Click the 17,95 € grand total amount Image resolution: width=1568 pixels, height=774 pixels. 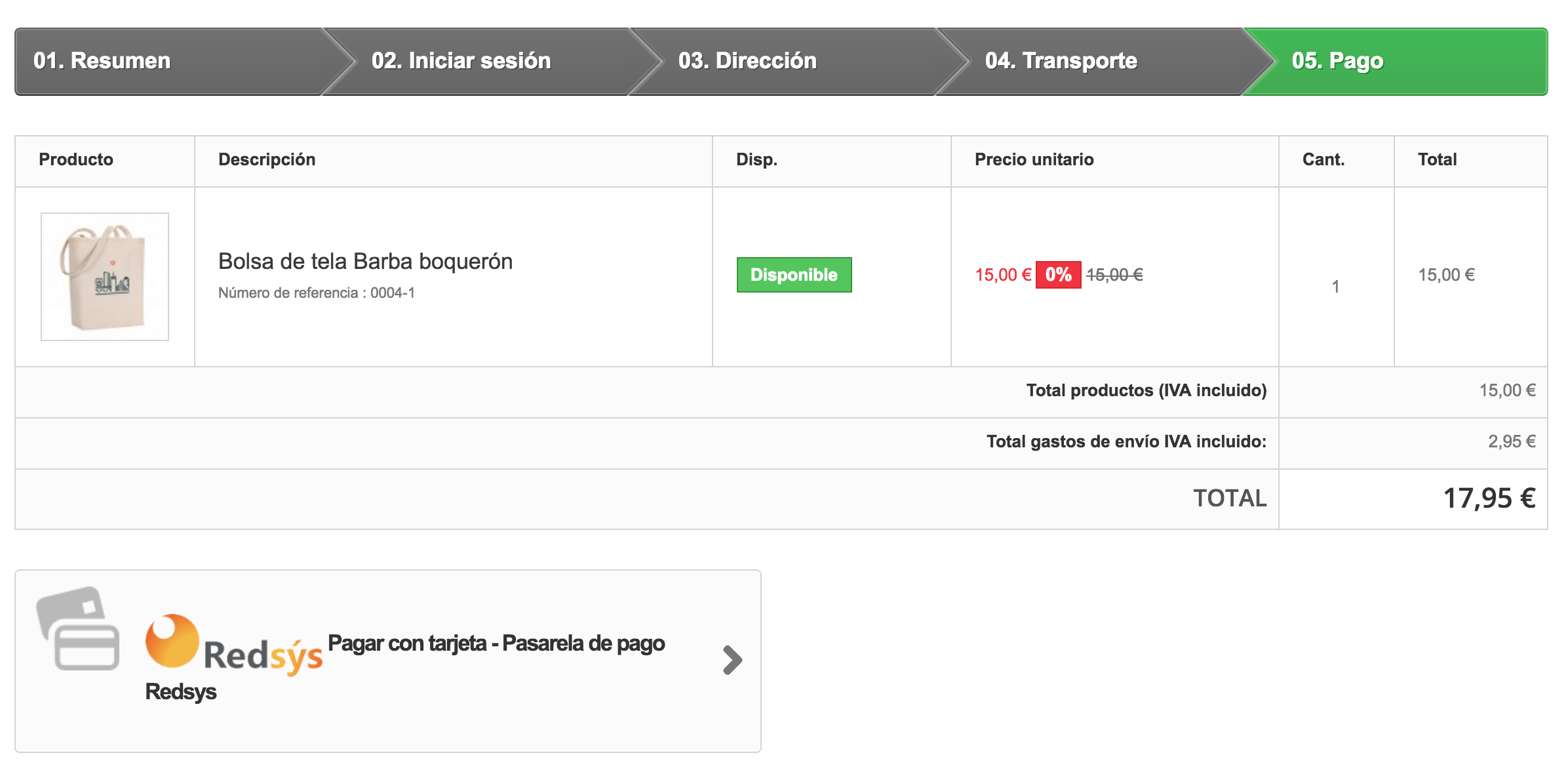pyautogui.click(x=1489, y=499)
